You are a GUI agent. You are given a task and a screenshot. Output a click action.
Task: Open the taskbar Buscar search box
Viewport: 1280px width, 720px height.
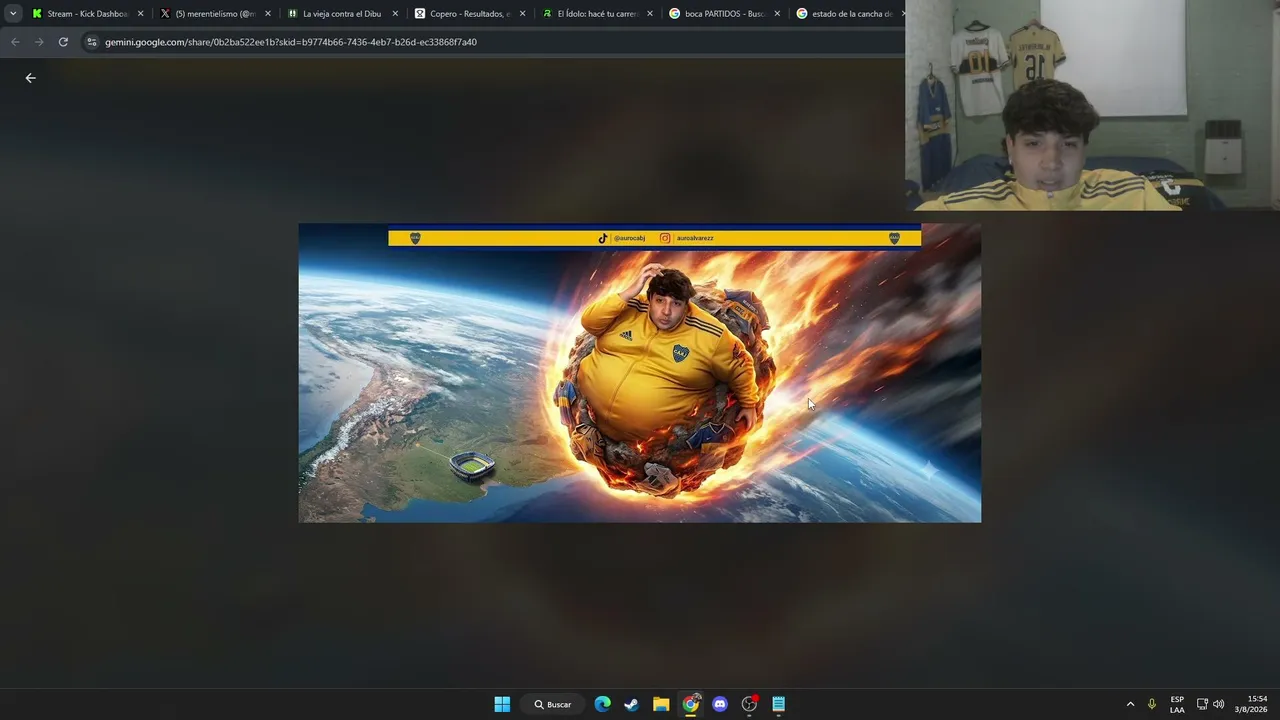[552, 704]
